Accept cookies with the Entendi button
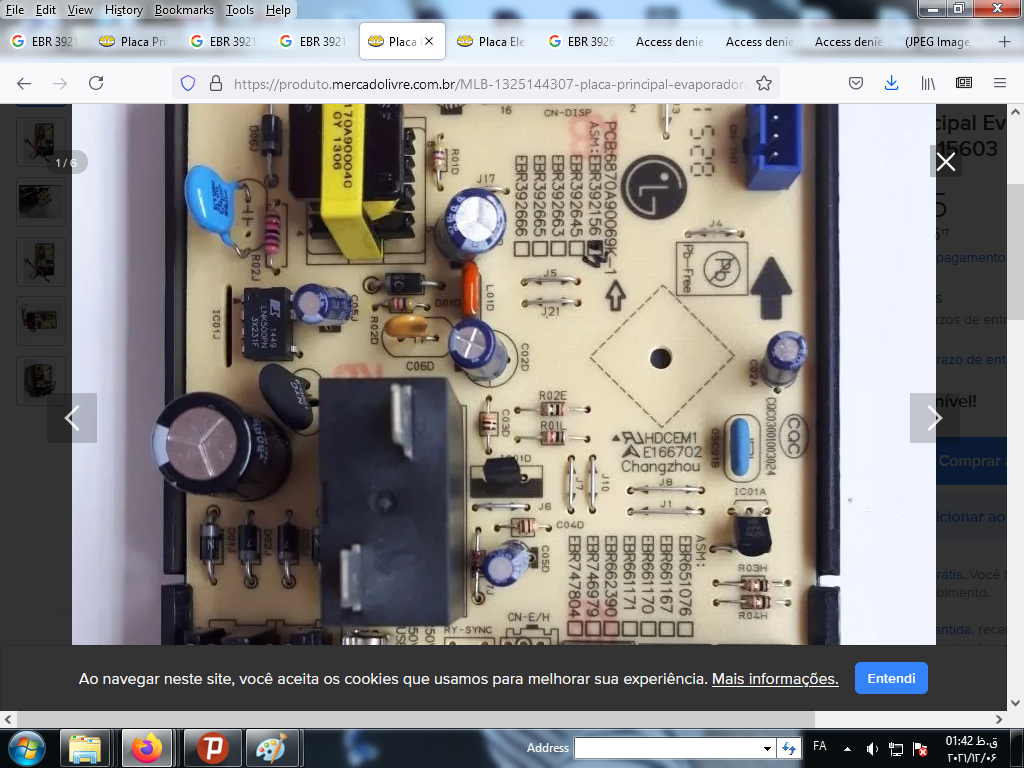This screenshot has height=768, width=1024. (x=891, y=679)
